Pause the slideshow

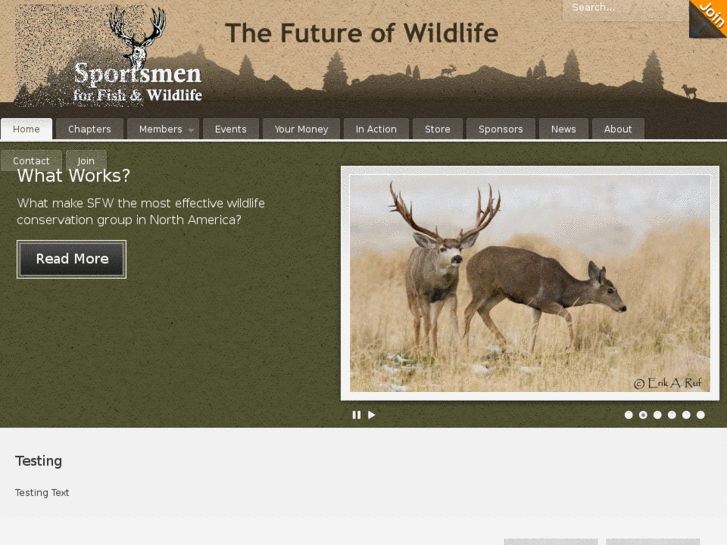pyautogui.click(x=356, y=415)
